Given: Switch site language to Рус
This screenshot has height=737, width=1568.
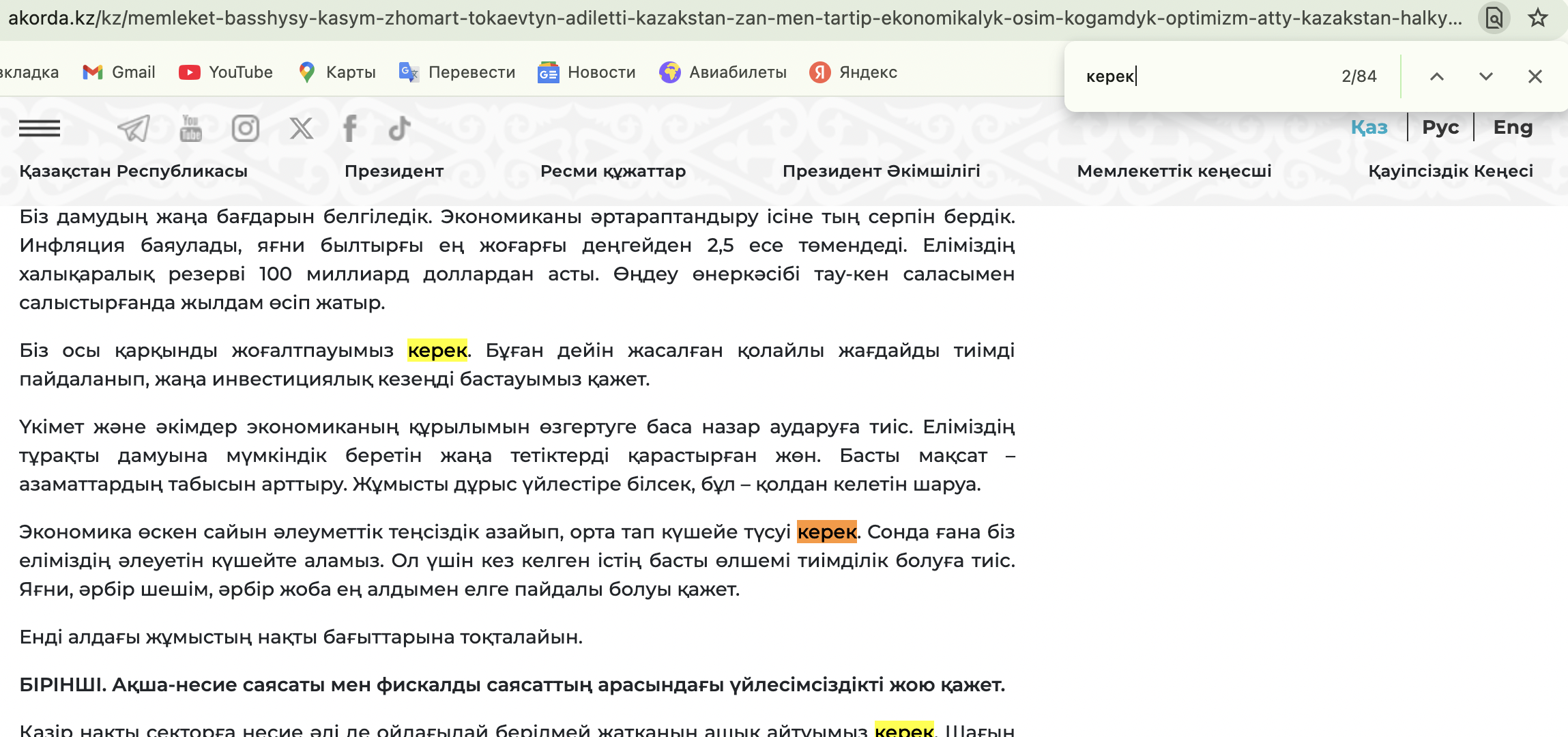Looking at the screenshot, I should pyautogui.click(x=1440, y=127).
